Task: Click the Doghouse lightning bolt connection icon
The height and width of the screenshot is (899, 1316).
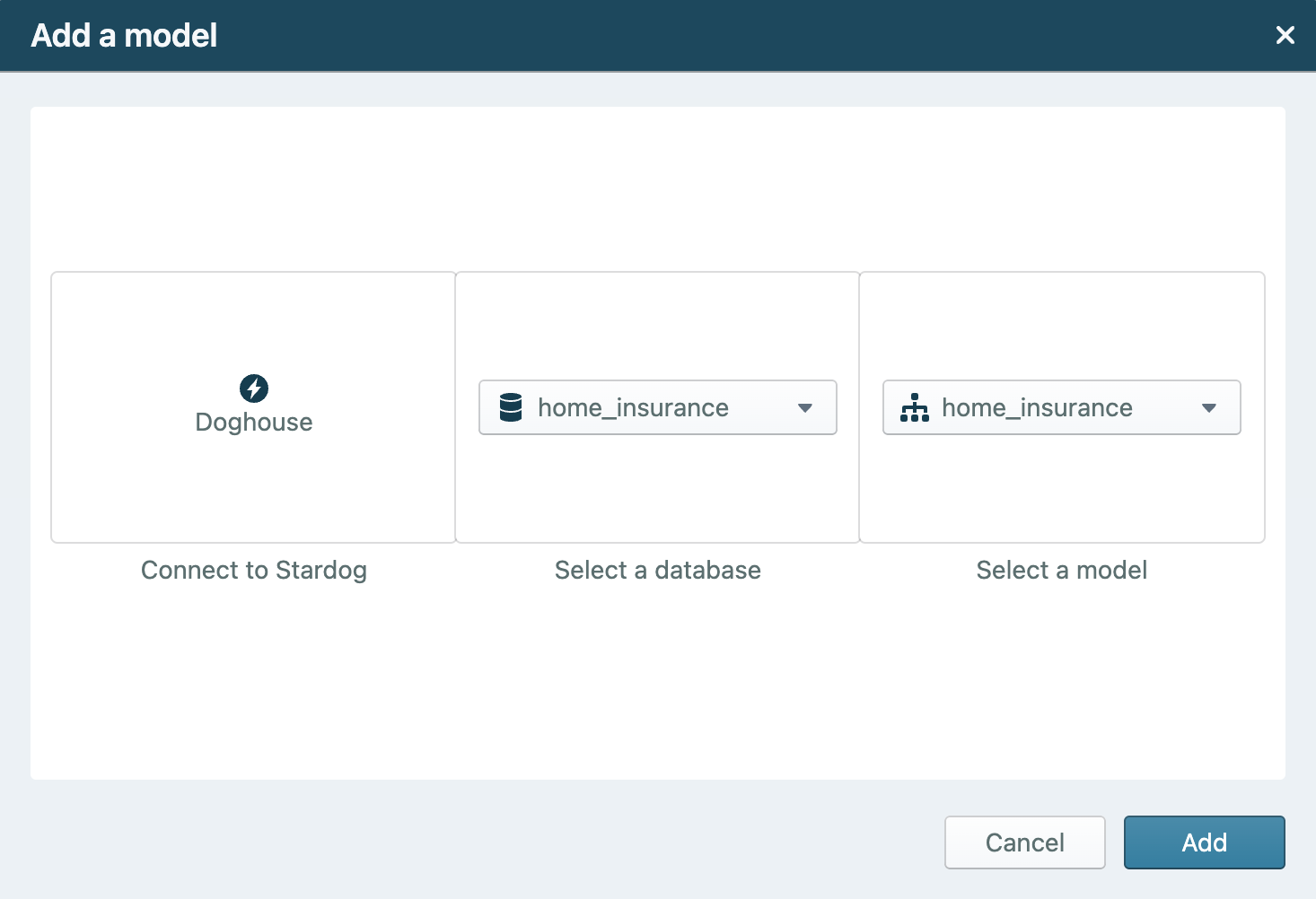Action: tap(254, 388)
